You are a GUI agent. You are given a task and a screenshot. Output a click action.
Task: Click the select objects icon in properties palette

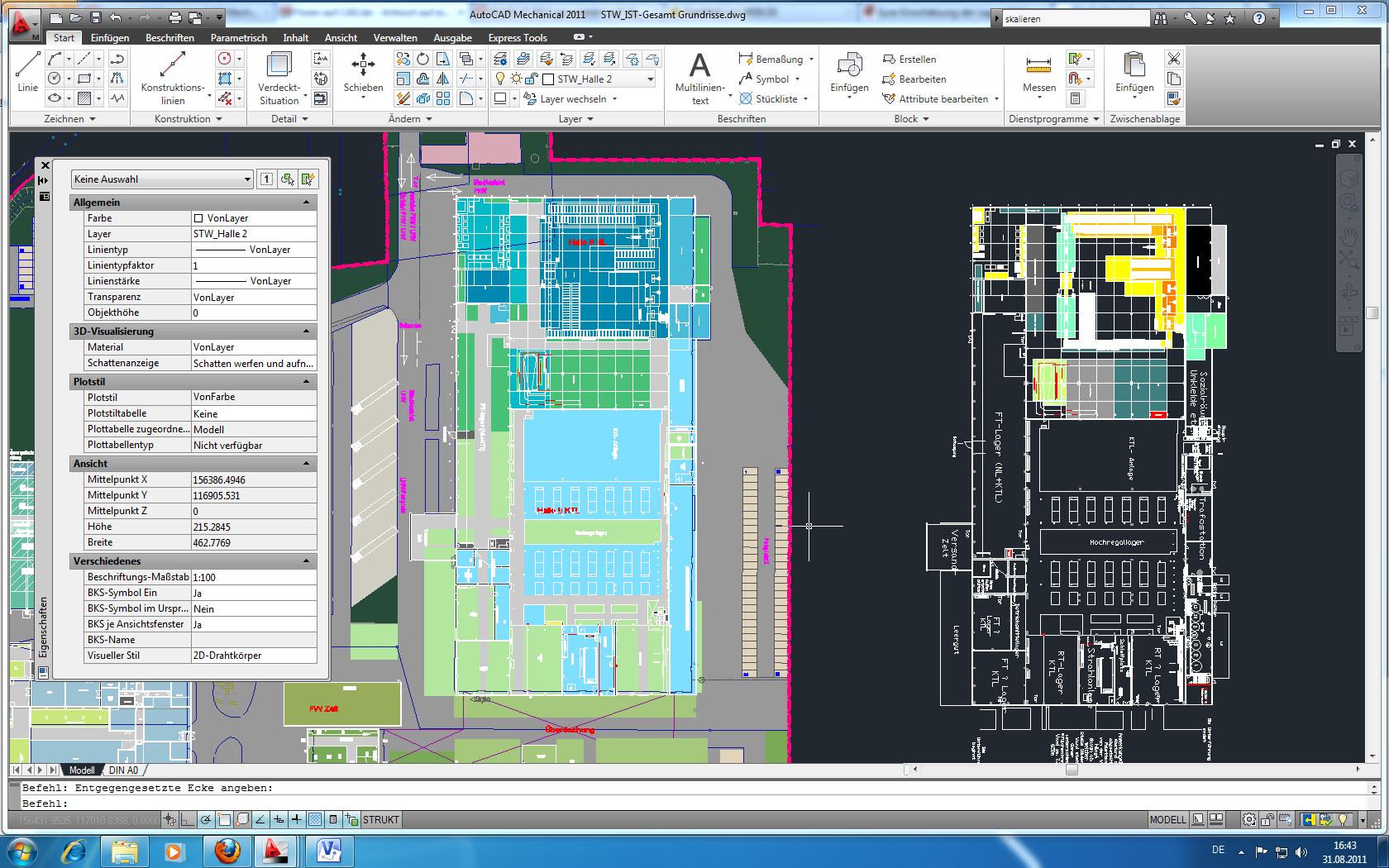[287, 179]
